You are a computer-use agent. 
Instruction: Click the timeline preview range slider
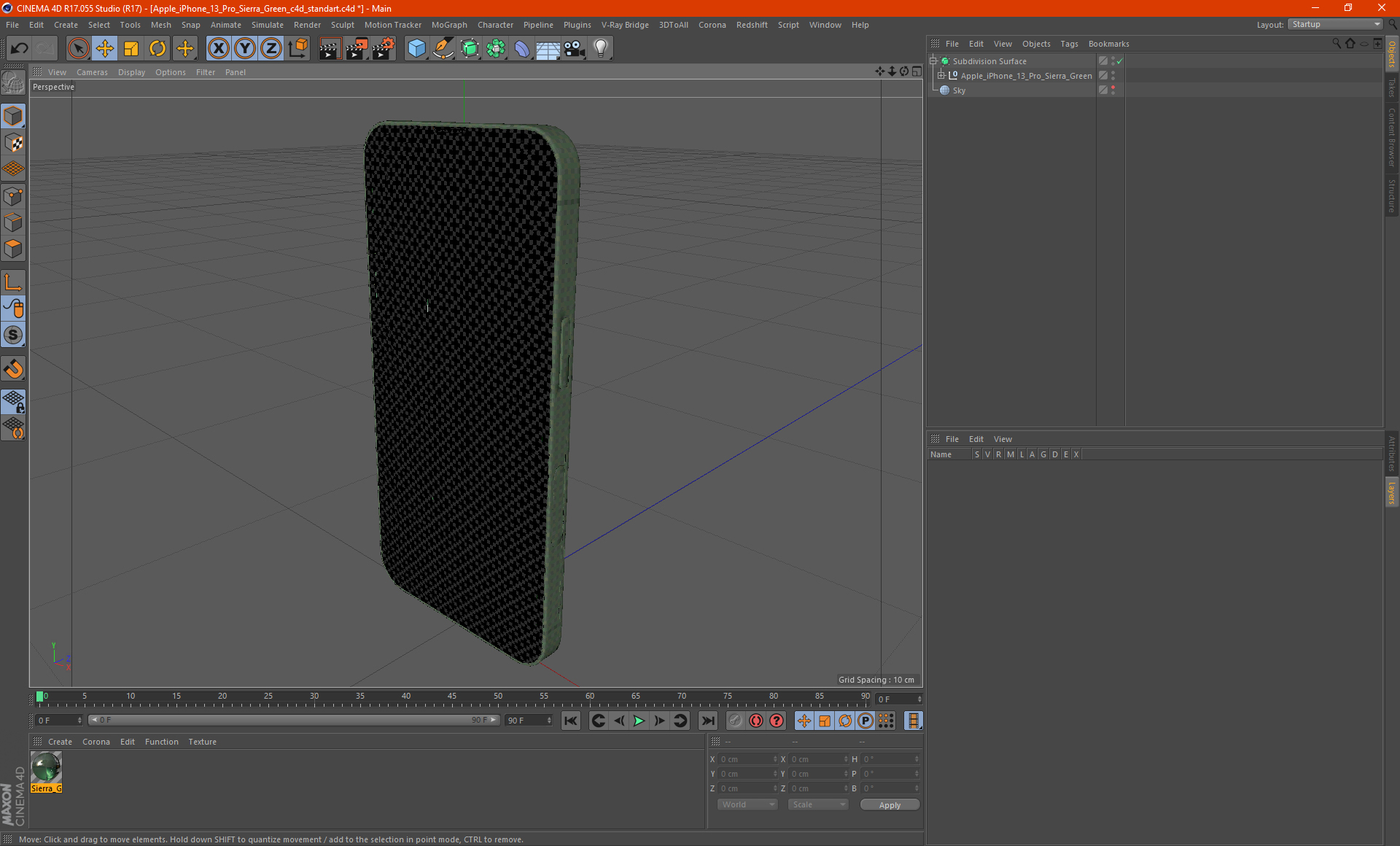point(294,720)
